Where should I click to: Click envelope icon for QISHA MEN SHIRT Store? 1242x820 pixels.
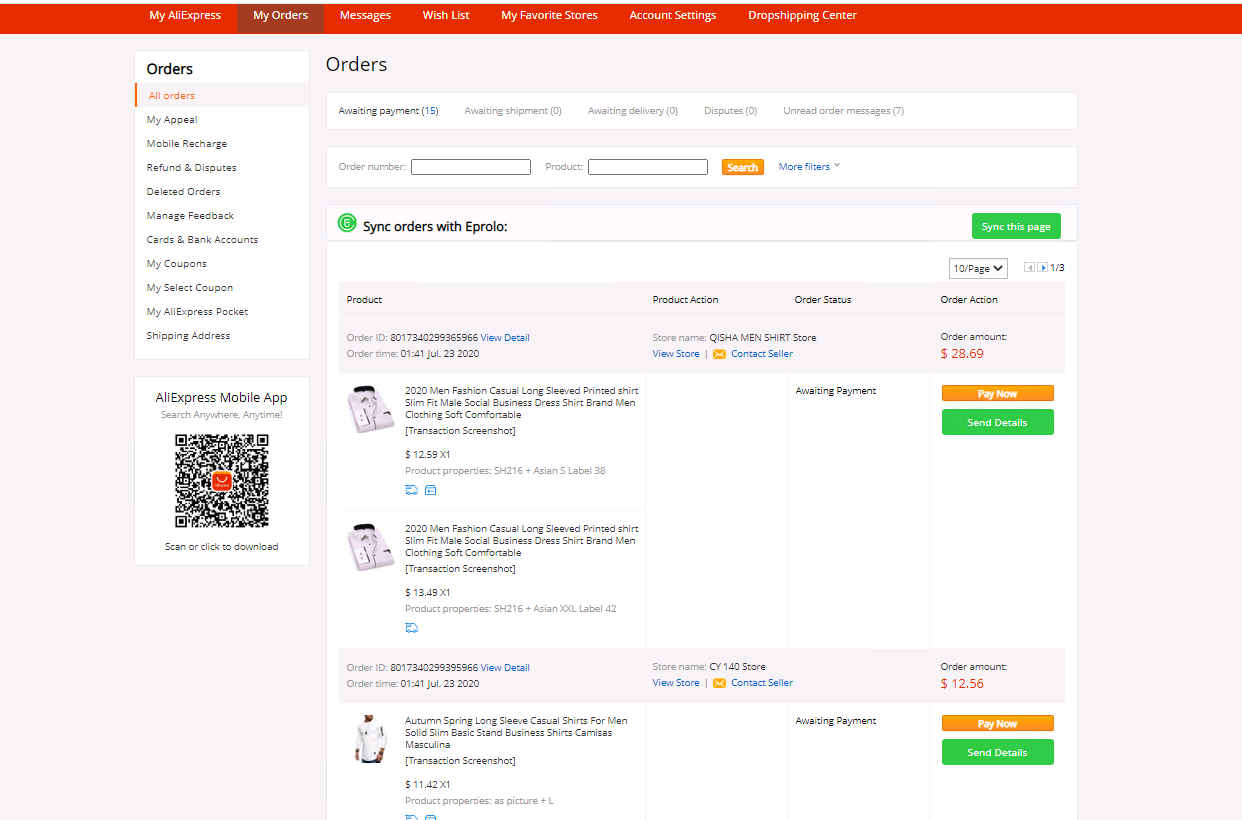pyautogui.click(x=719, y=354)
